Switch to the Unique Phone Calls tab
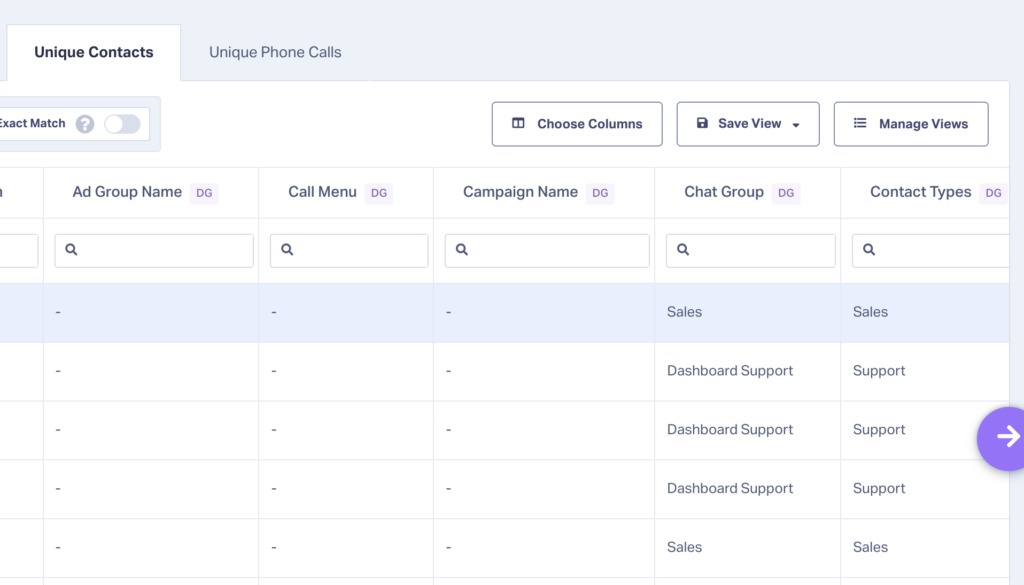 click(x=274, y=52)
